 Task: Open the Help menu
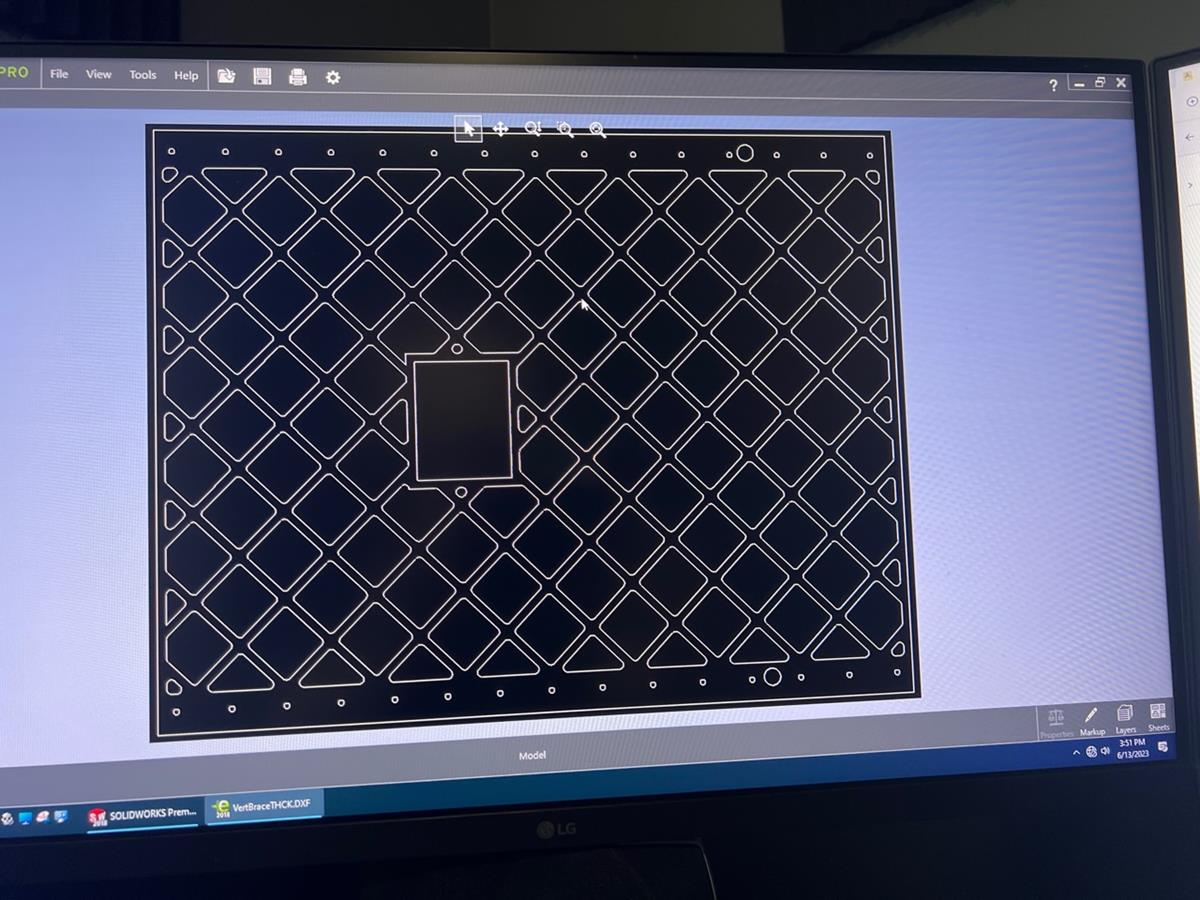coord(186,75)
